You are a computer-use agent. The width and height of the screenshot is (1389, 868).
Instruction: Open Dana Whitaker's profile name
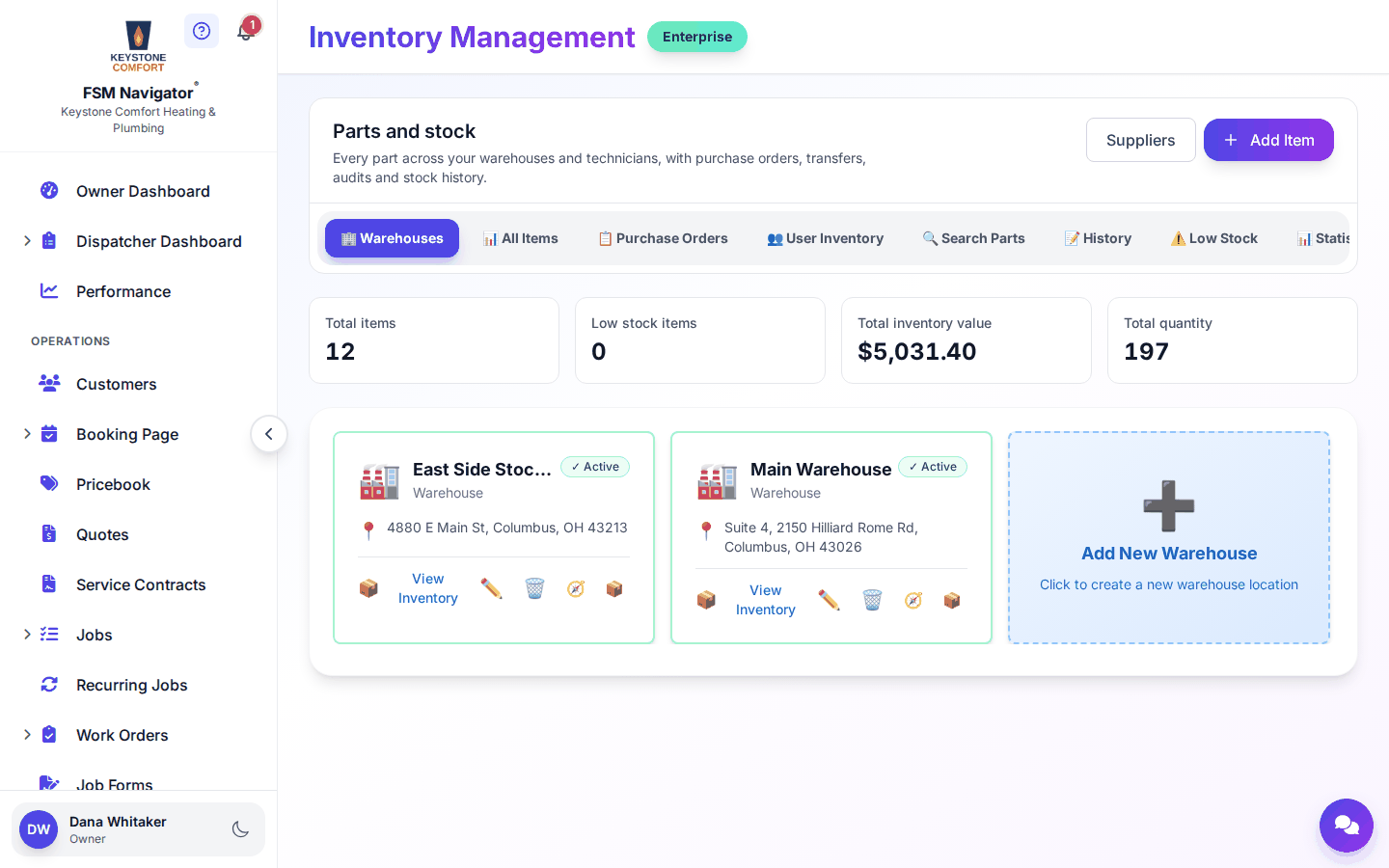coord(118,822)
